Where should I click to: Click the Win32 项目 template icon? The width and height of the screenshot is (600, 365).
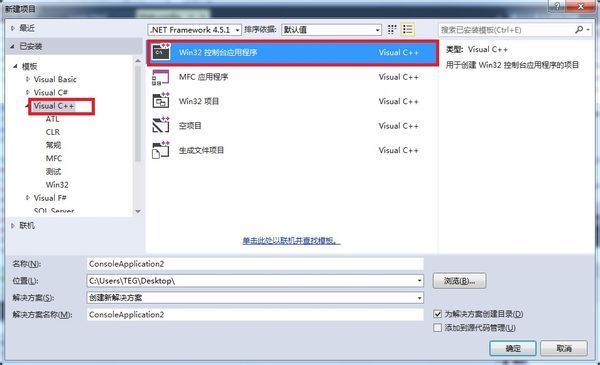click(x=161, y=101)
